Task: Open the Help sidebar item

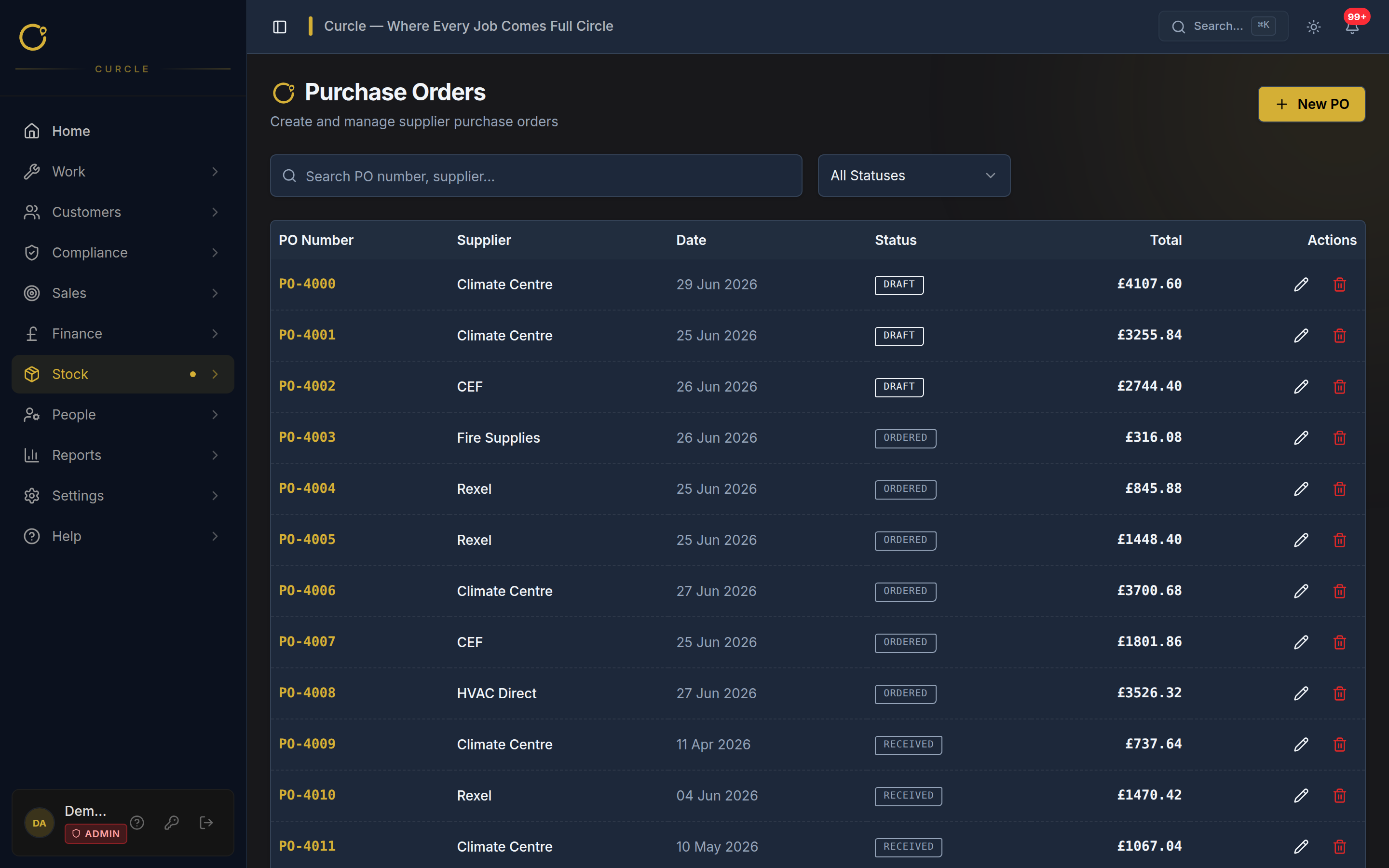Action: click(123, 536)
